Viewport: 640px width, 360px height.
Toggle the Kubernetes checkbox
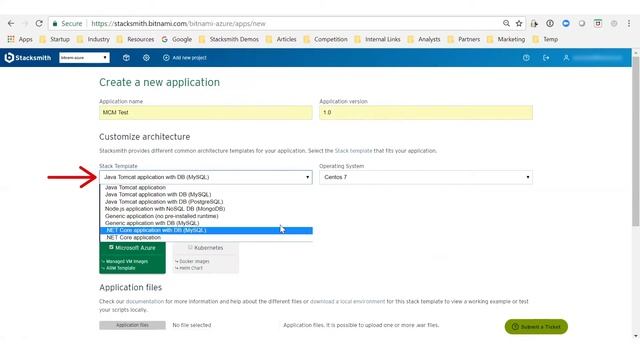pos(190,247)
